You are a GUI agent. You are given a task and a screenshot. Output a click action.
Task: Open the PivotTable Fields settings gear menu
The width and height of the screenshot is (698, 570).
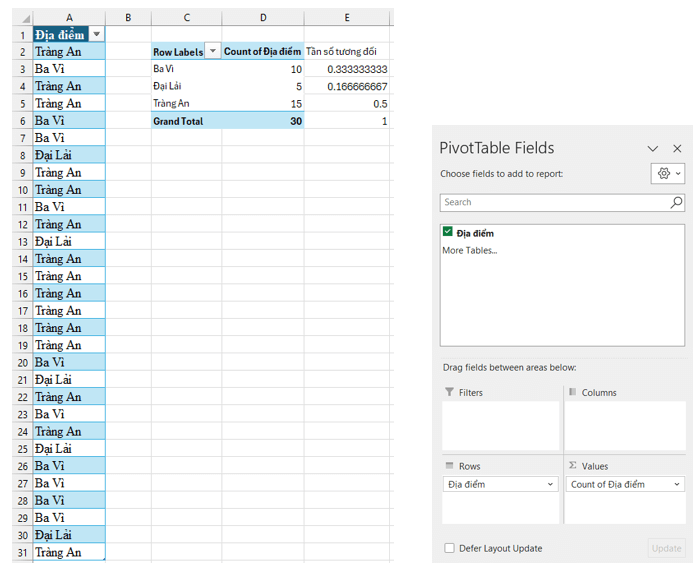pyautogui.click(x=667, y=173)
